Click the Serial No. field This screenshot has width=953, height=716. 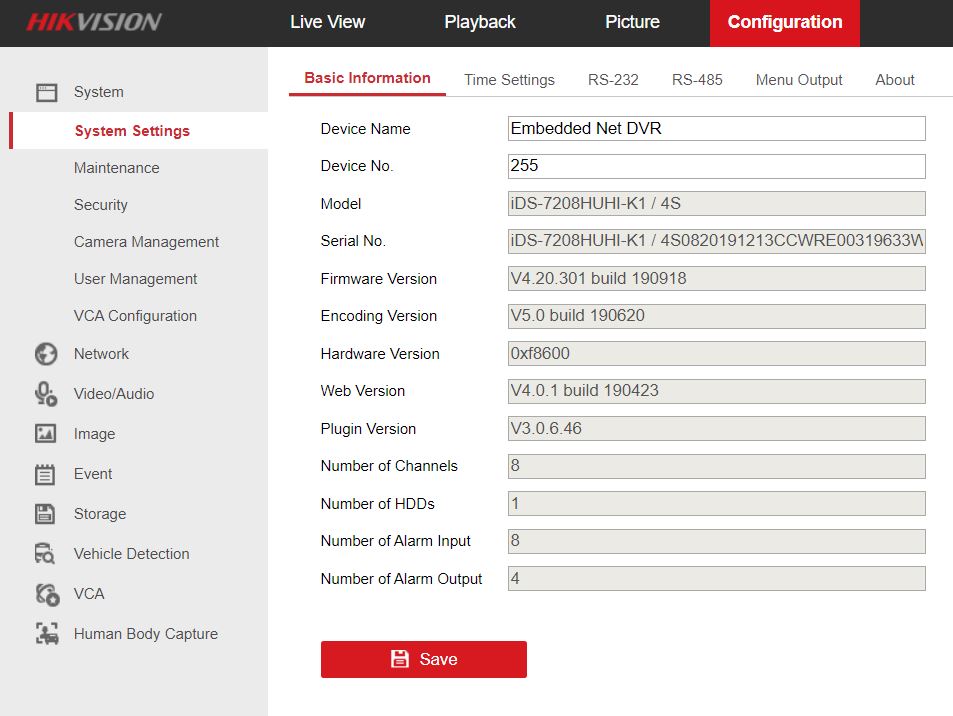[717, 241]
